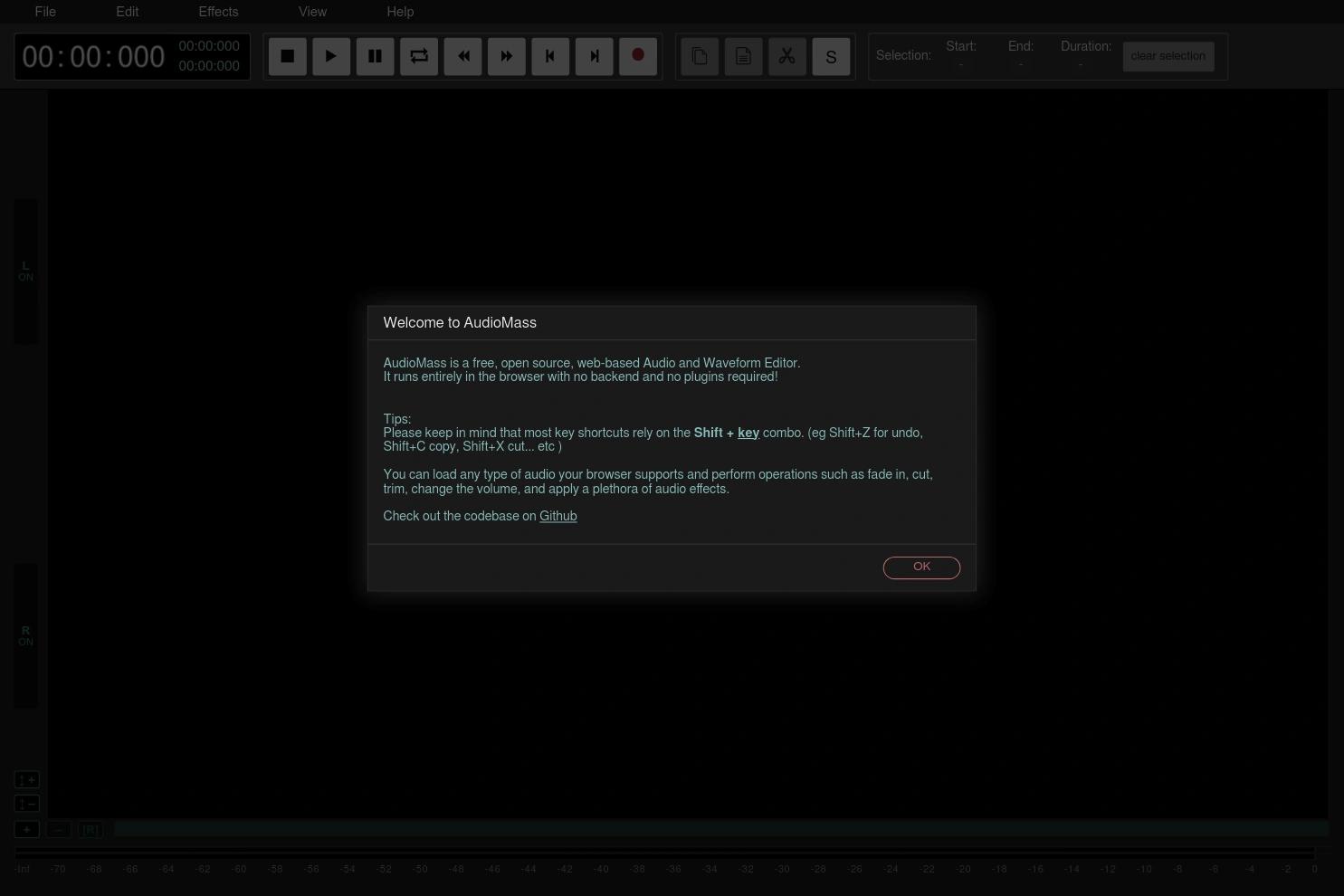Click the selection 'Start:' field
The height and width of the screenshot is (896, 1344).
(961, 55)
